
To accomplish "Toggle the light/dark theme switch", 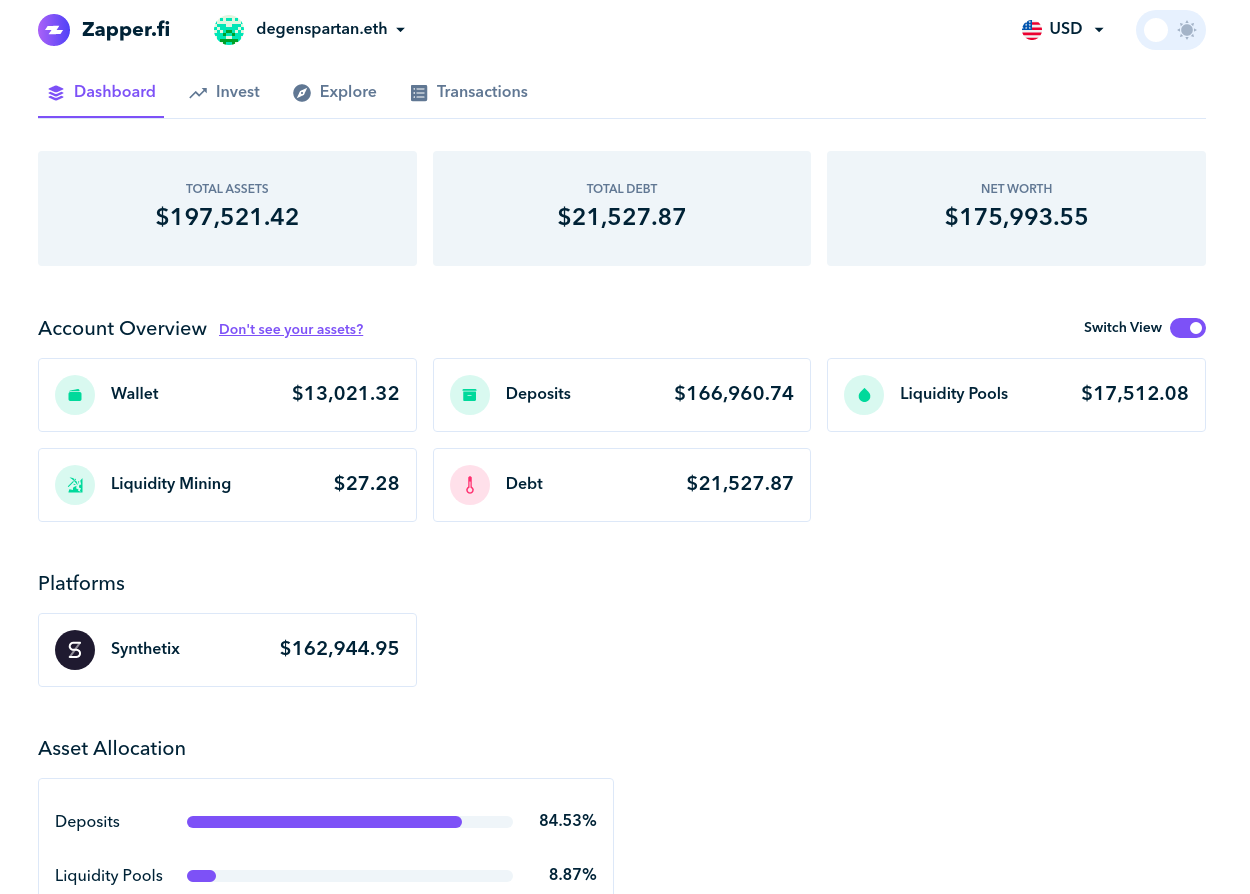I will (x=1170, y=30).
